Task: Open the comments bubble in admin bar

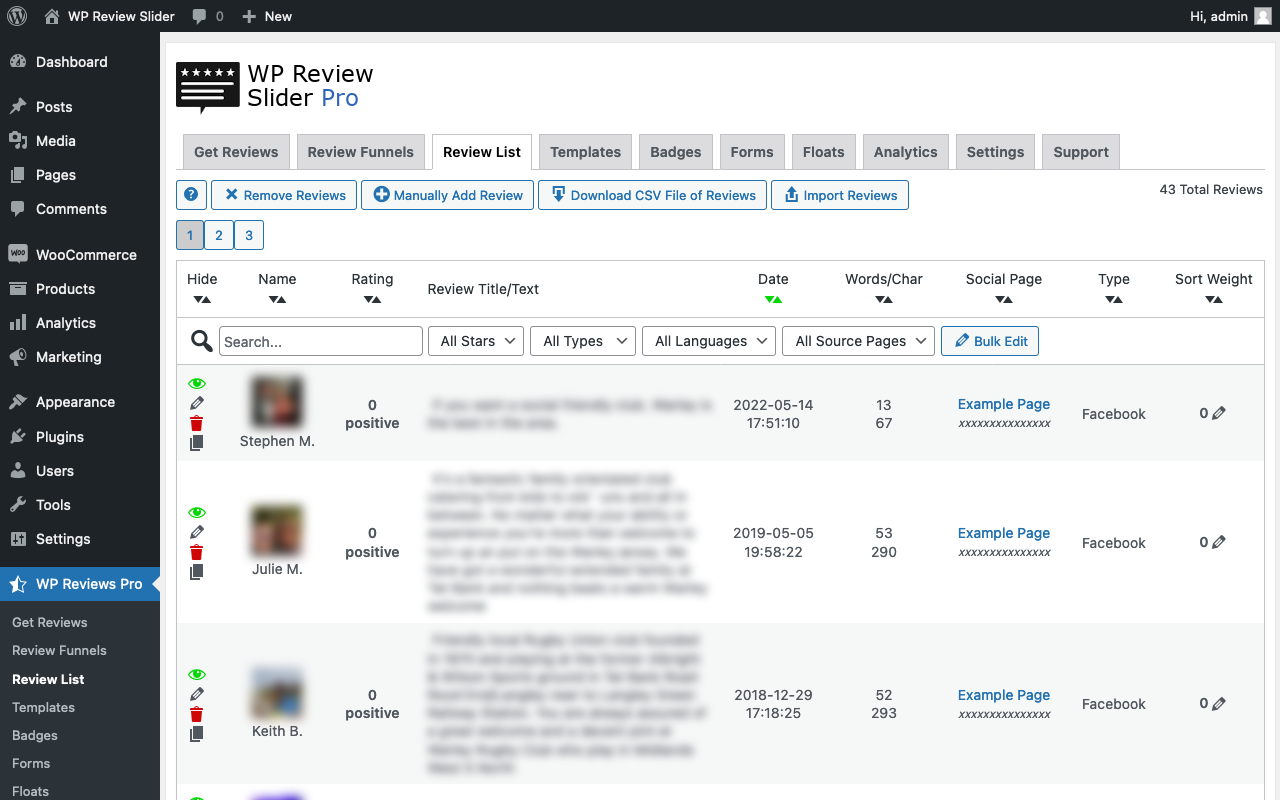Action: (x=207, y=16)
